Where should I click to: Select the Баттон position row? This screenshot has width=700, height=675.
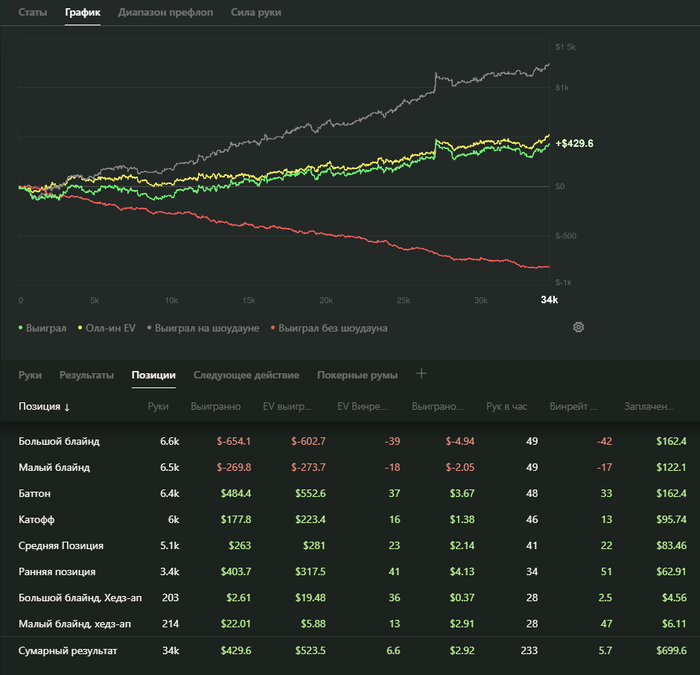click(350, 494)
